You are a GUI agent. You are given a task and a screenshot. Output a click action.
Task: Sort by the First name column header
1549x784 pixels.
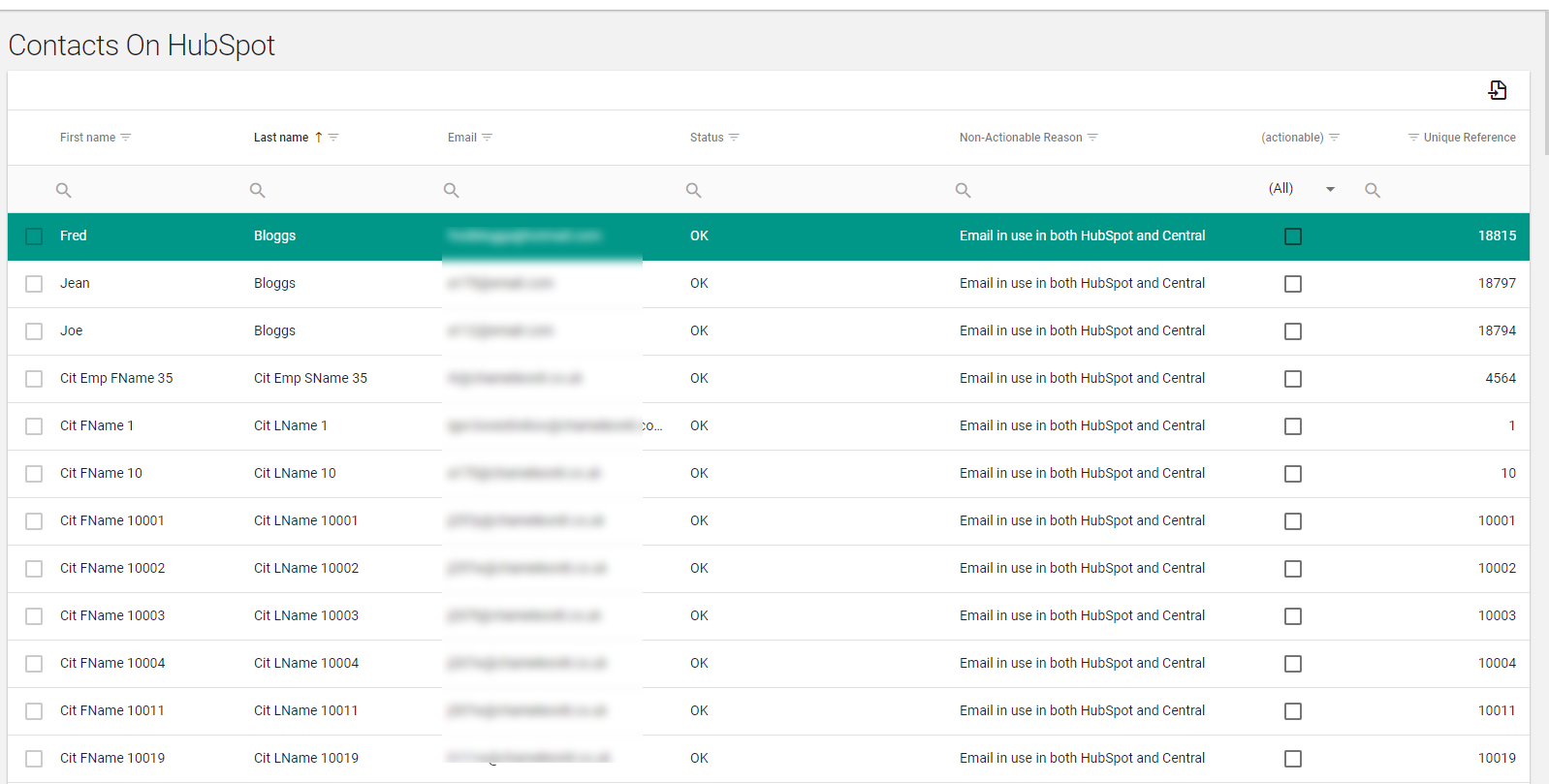[x=87, y=138]
